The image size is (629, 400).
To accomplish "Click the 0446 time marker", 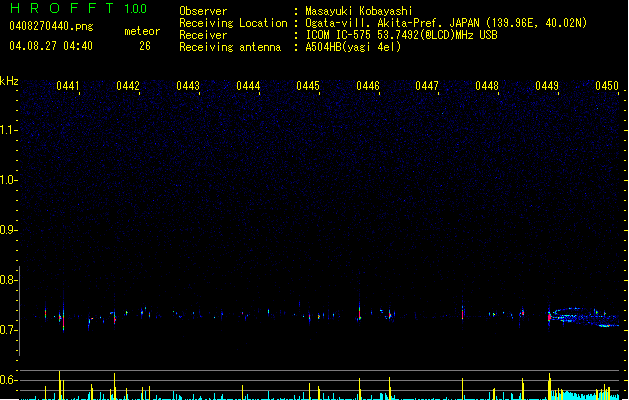I will (368, 86).
